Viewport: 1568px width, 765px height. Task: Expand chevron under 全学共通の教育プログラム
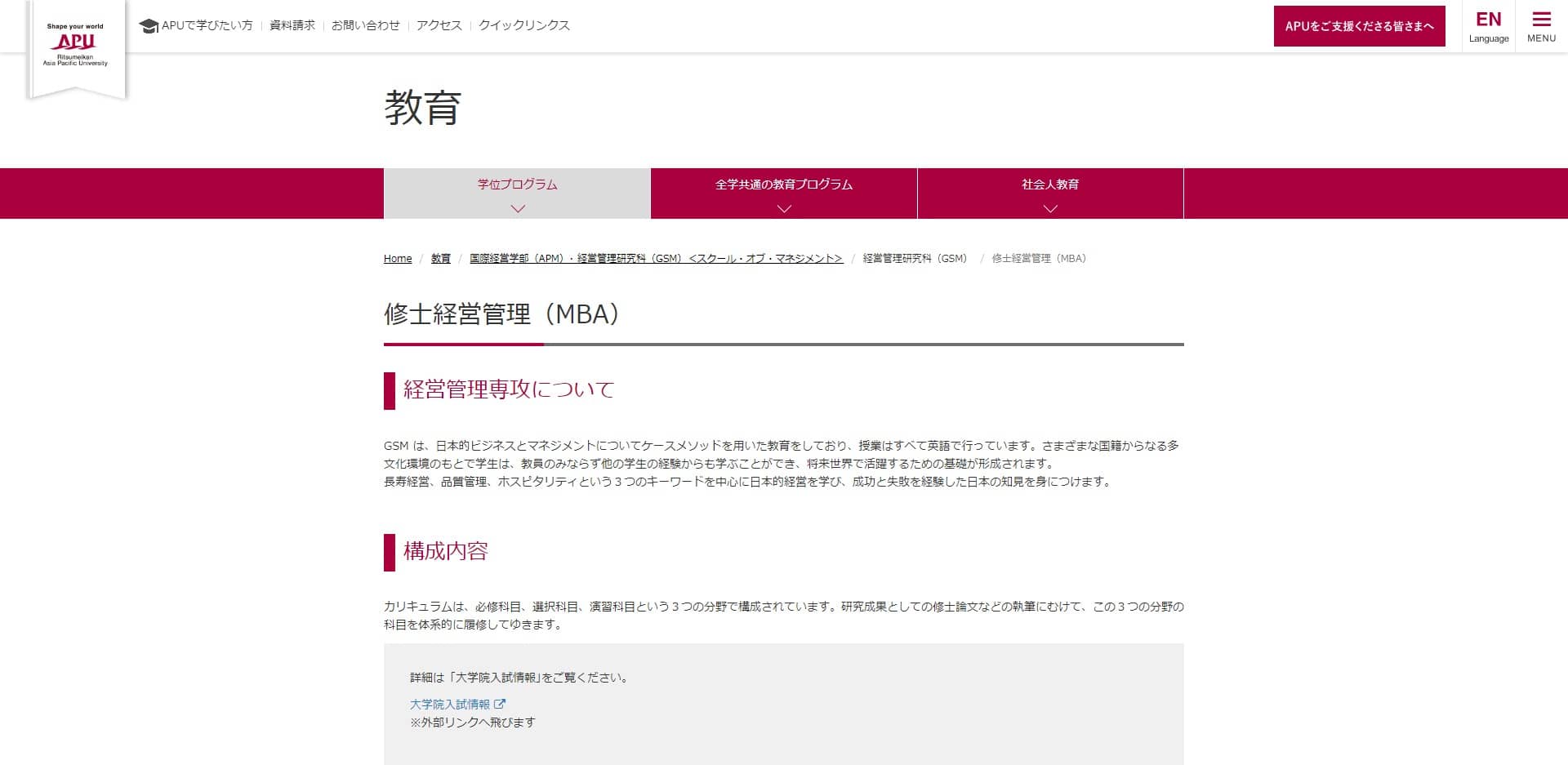[x=784, y=209]
